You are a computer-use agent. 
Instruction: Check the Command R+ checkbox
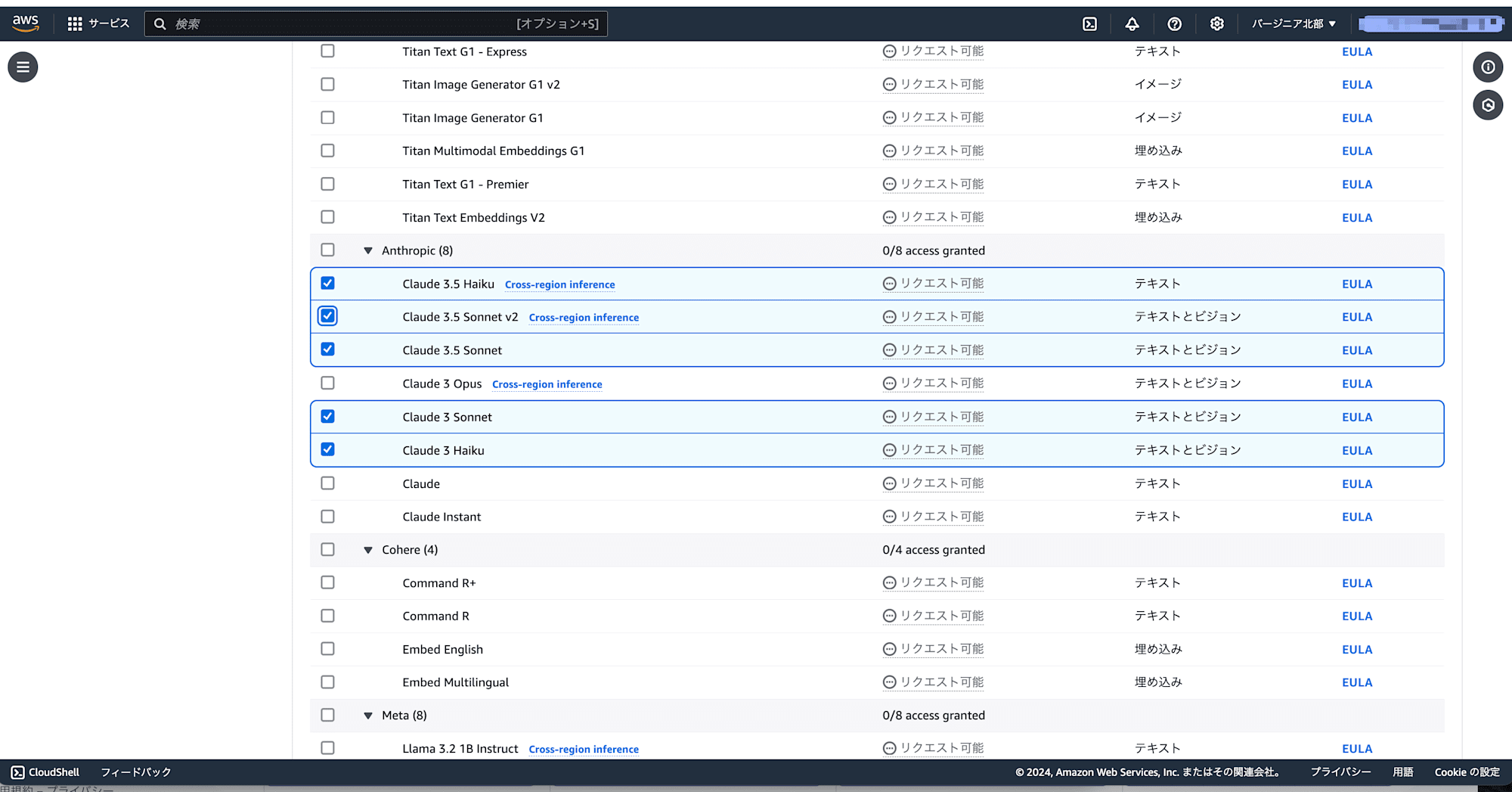point(327,582)
